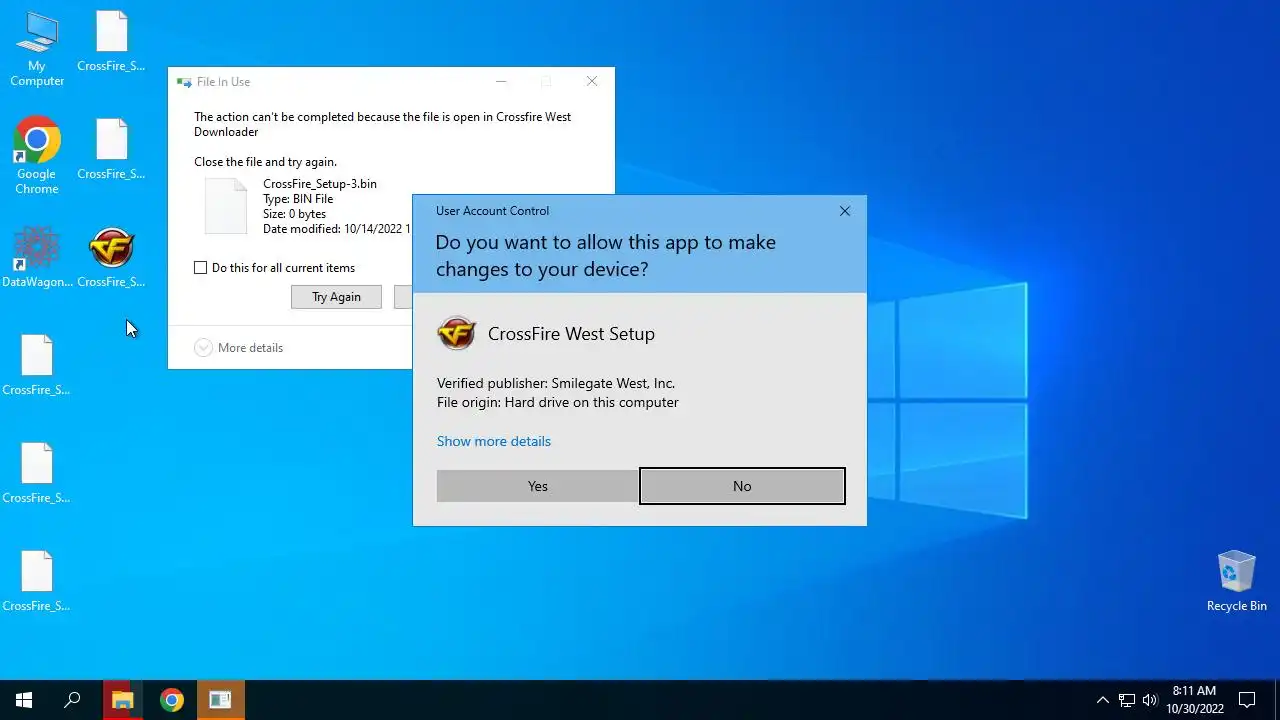Click the File In Use title bar icon
The height and width of the screenshot is (720, 1280).
pyautogui.click(x=184, y=82)
